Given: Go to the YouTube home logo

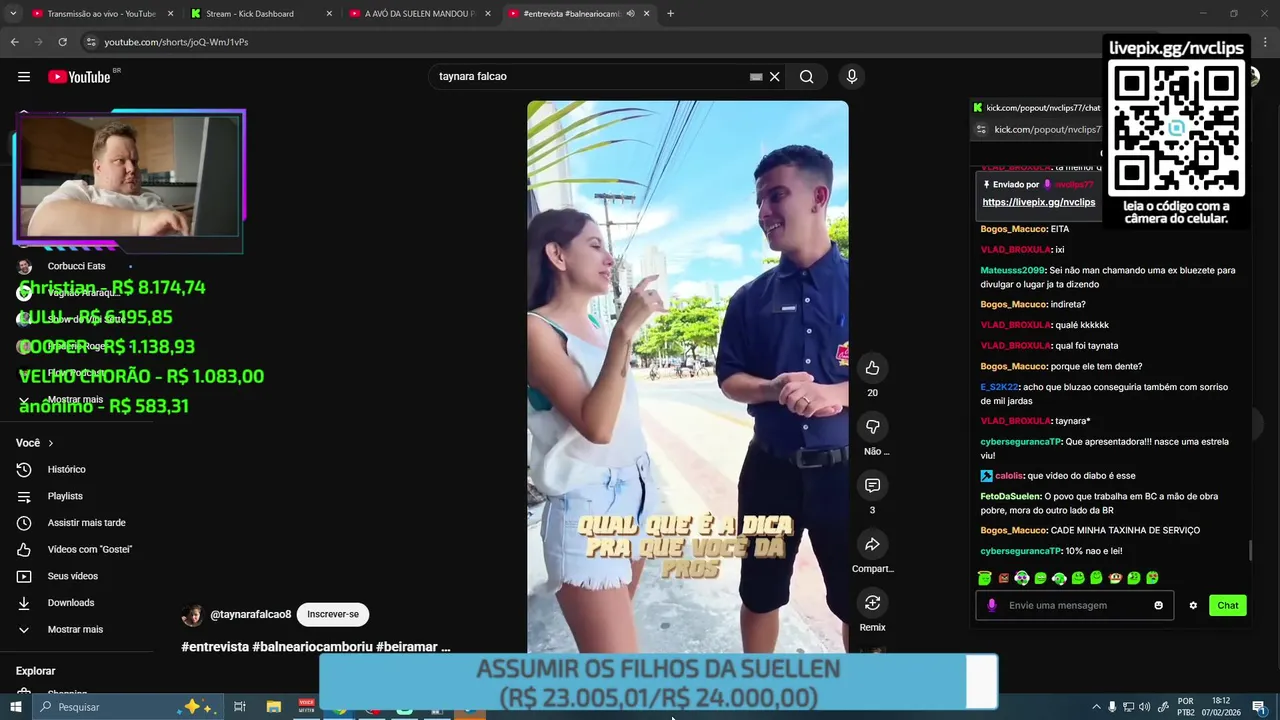Looking at the screenshot, I should [x=79, y=77].
